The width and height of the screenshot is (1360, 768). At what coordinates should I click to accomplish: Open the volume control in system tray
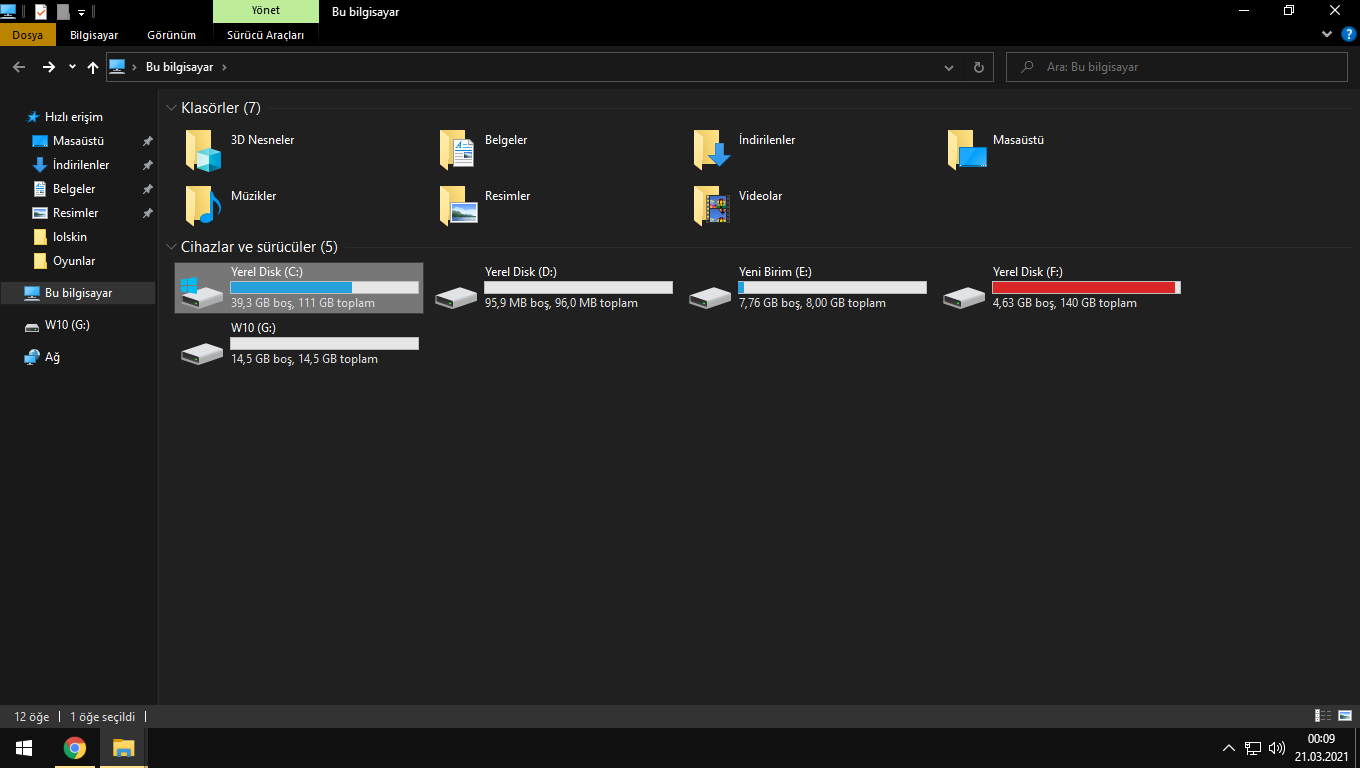click(1277, 748)
